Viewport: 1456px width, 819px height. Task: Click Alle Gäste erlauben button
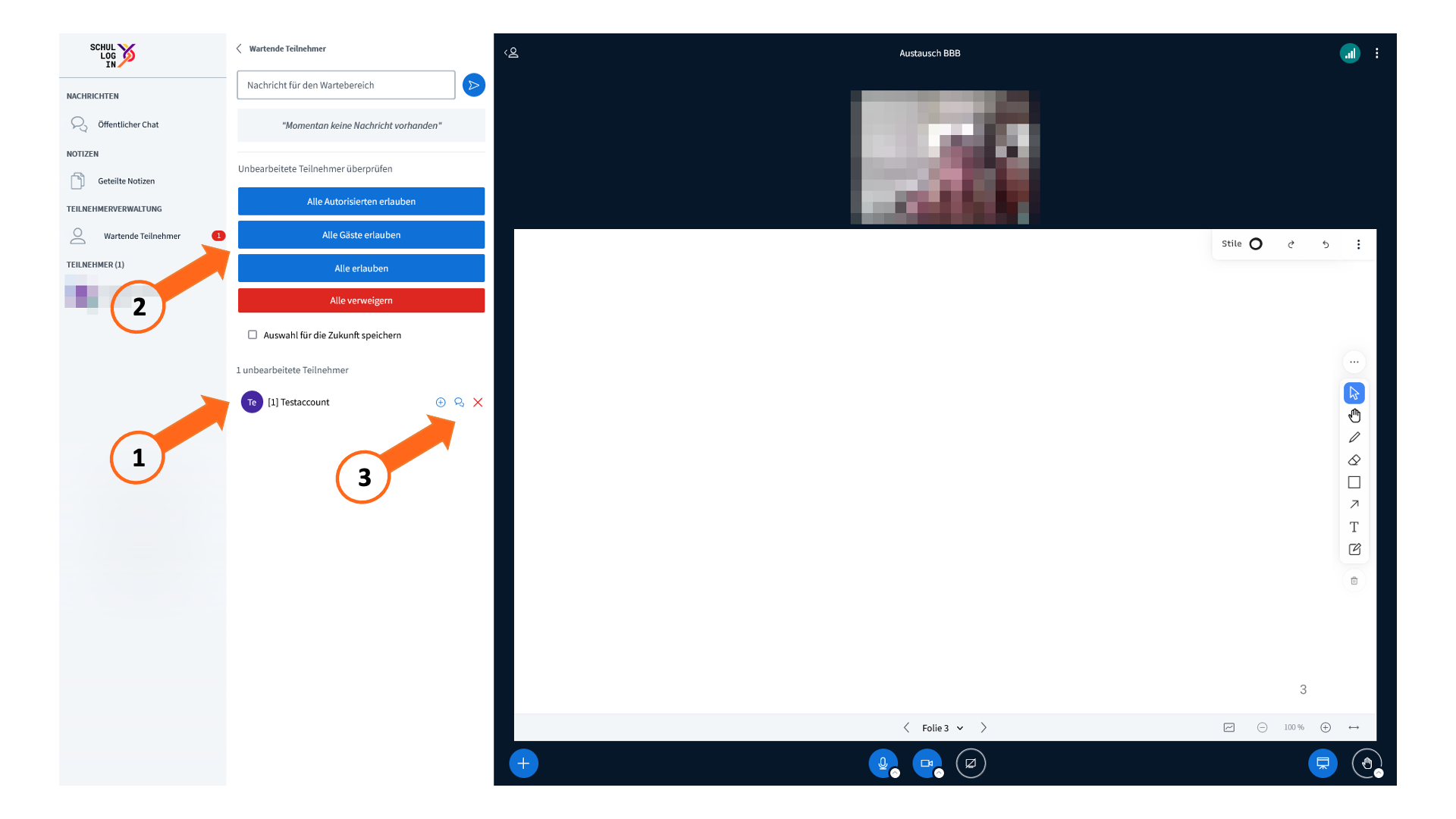[361, 235]
